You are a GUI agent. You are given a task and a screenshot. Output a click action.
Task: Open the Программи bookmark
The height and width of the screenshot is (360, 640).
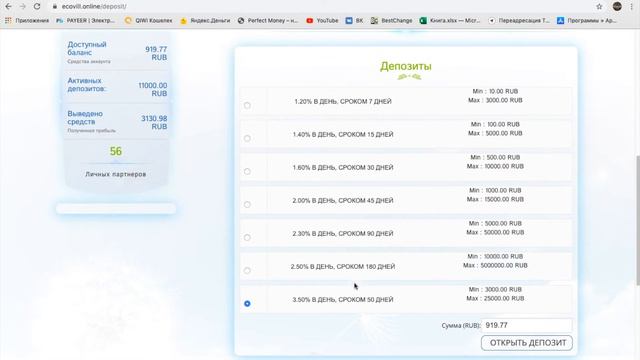pos(587,20)
